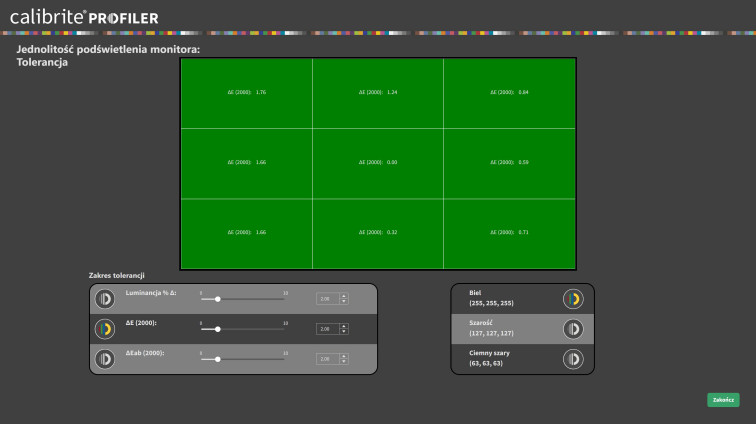The width and height of the screenshot is (756, 424).
Task: Decrease ΔE (2000) value with down arrow
Action: tap(344, 331)
